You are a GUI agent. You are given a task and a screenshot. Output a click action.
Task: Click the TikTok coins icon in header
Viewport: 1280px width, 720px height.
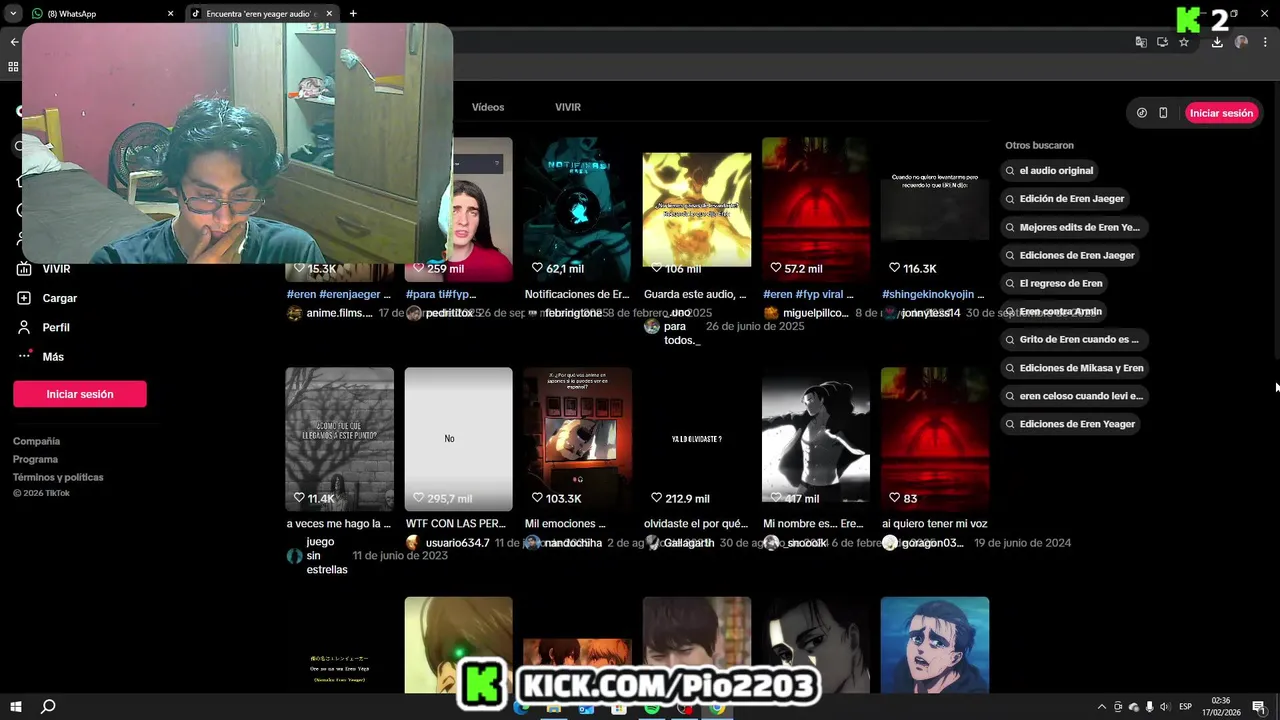1142,113
